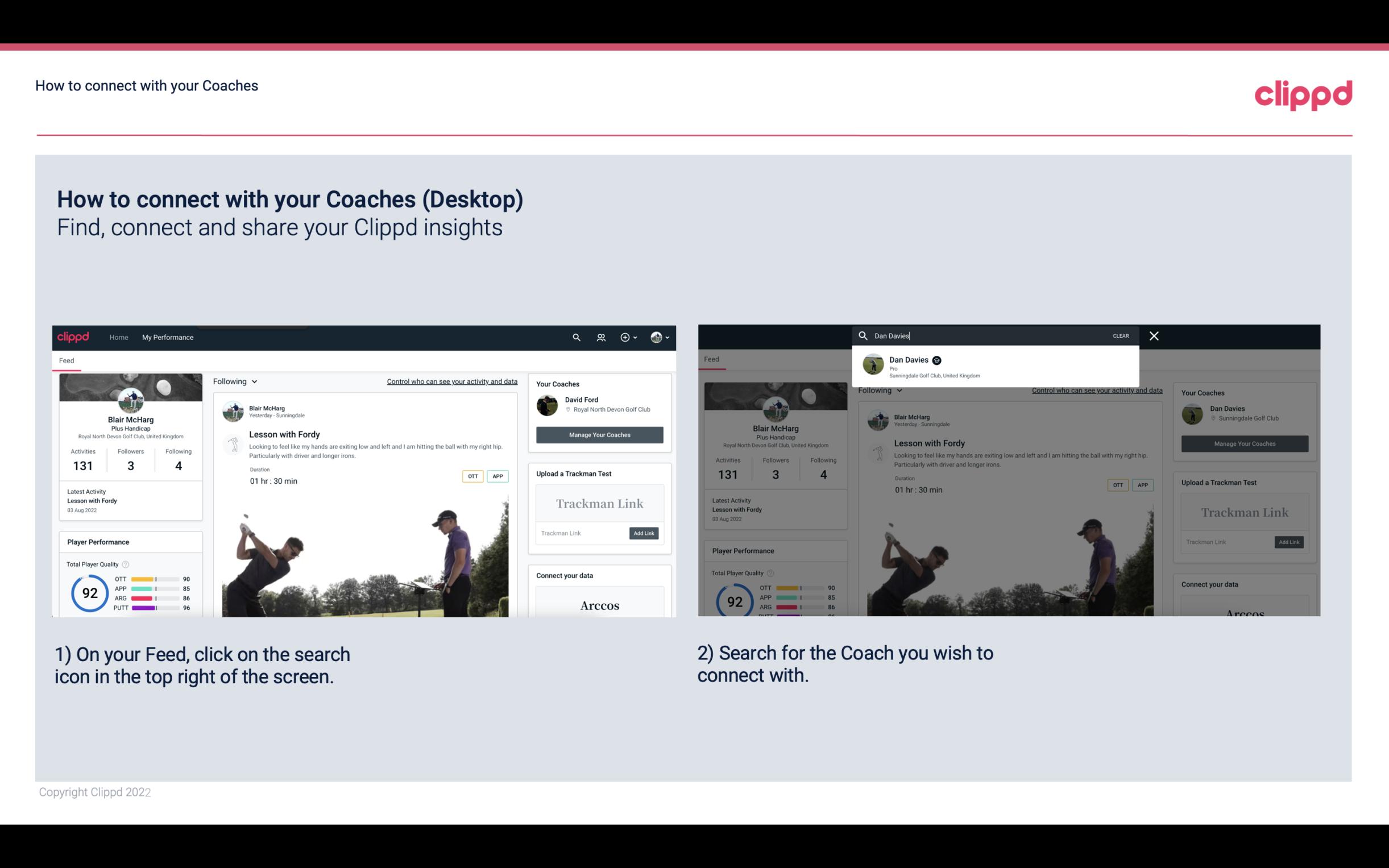The width and height of the screenshot is (1389, 868).
Task: Select the Home tab in navigation
Action: (x=120, y=337)
